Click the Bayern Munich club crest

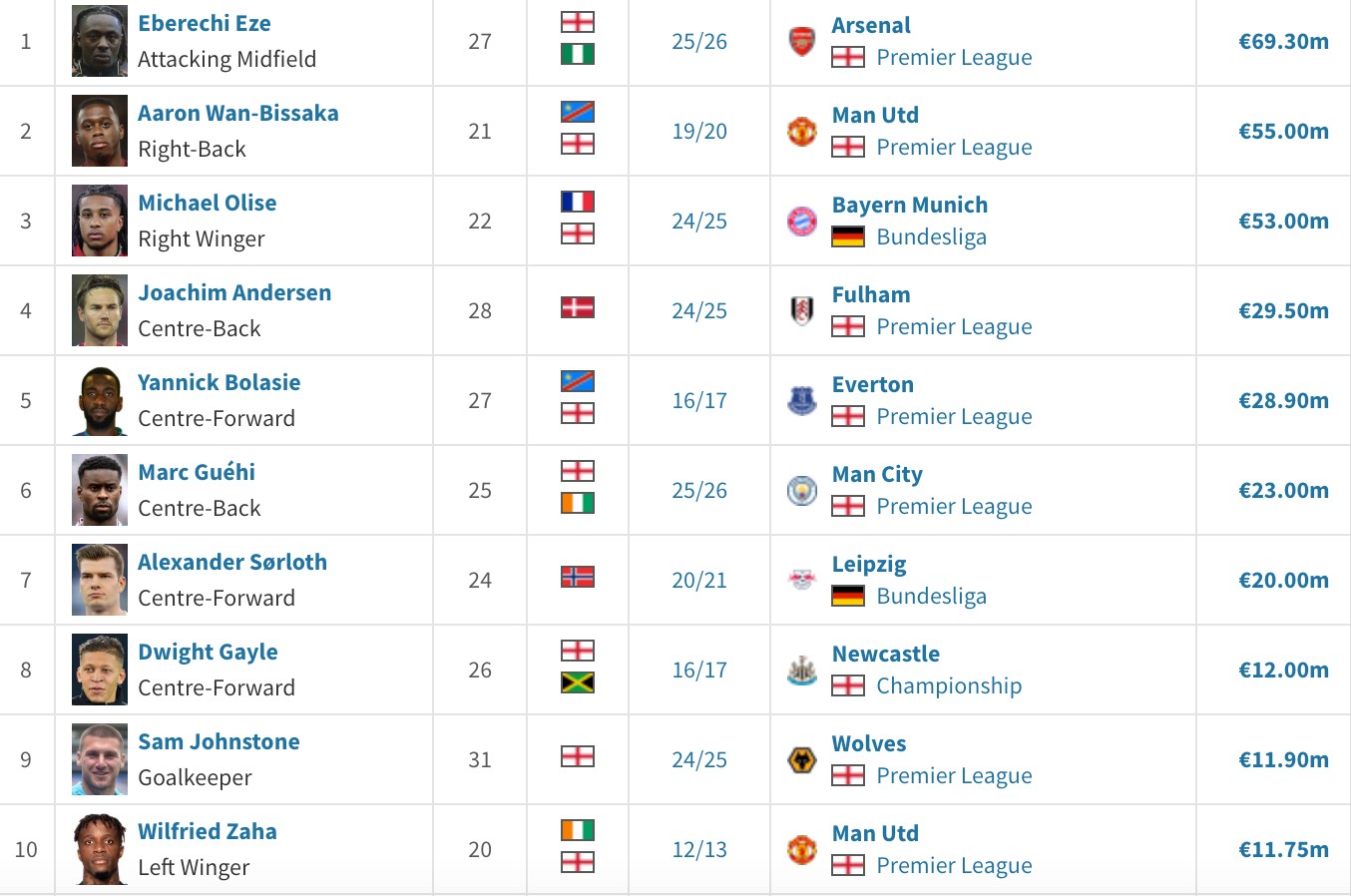tap(802, 221)
